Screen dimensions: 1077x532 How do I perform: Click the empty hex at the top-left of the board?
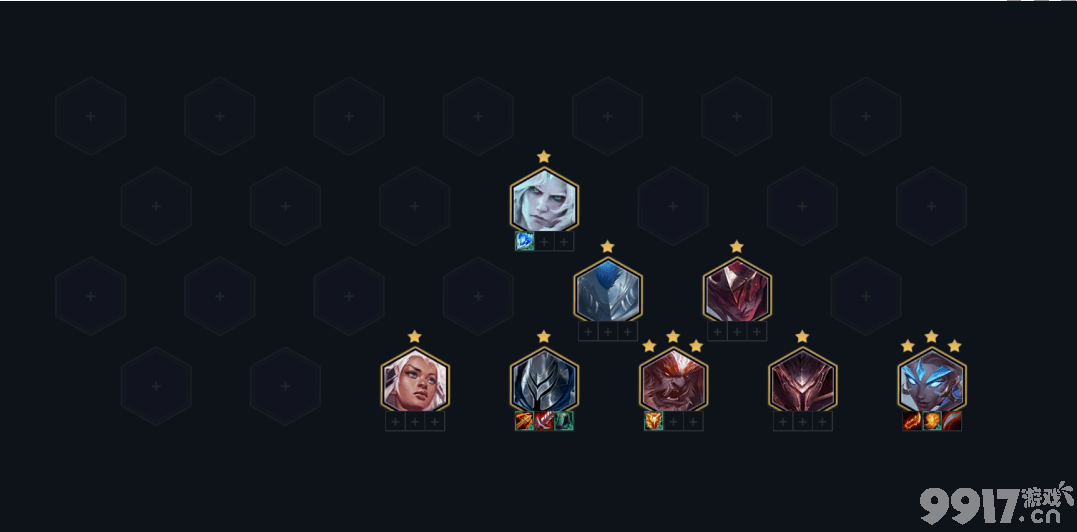(91, 116)
